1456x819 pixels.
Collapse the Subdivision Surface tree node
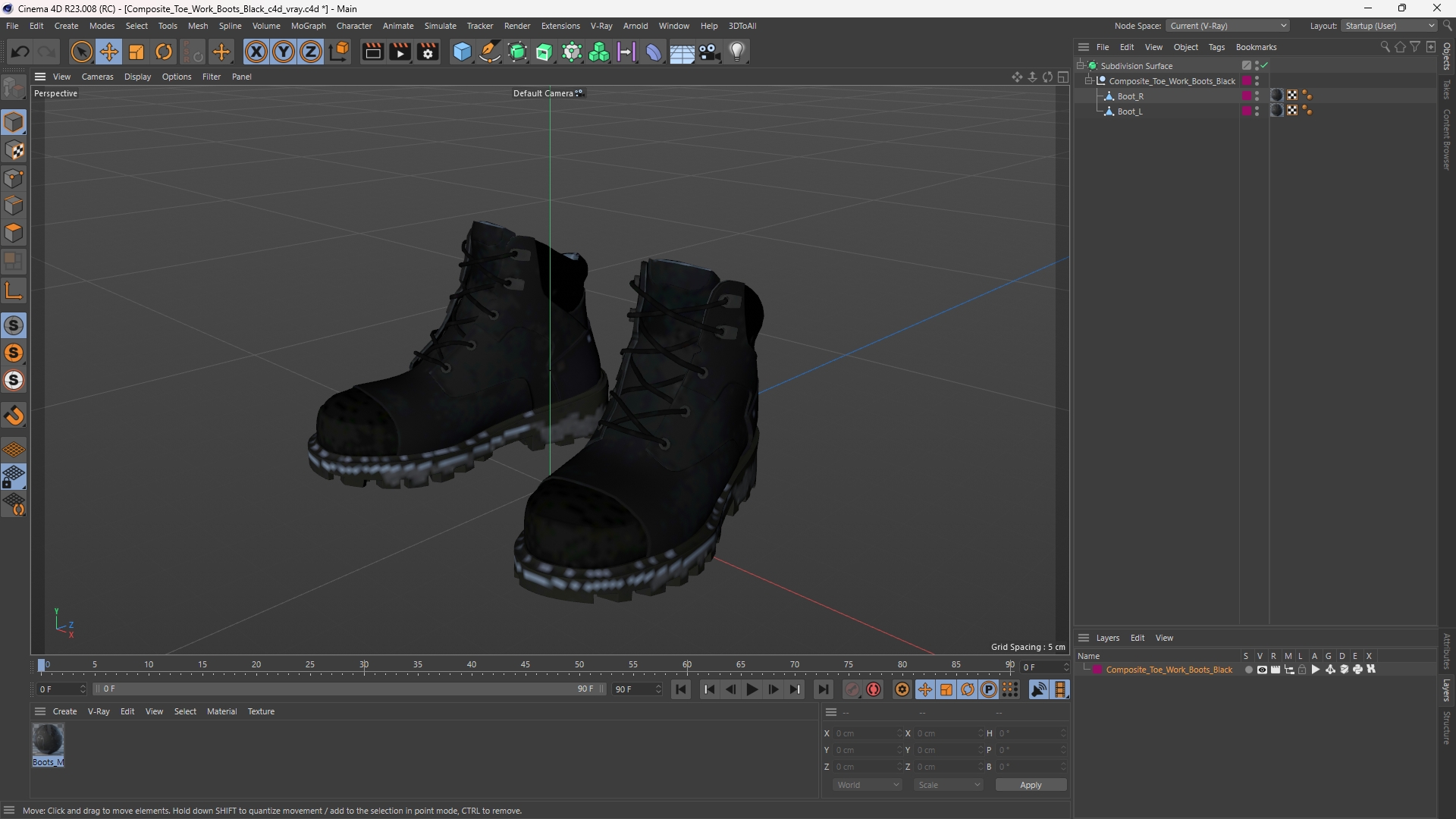(x=1081, y=65)
